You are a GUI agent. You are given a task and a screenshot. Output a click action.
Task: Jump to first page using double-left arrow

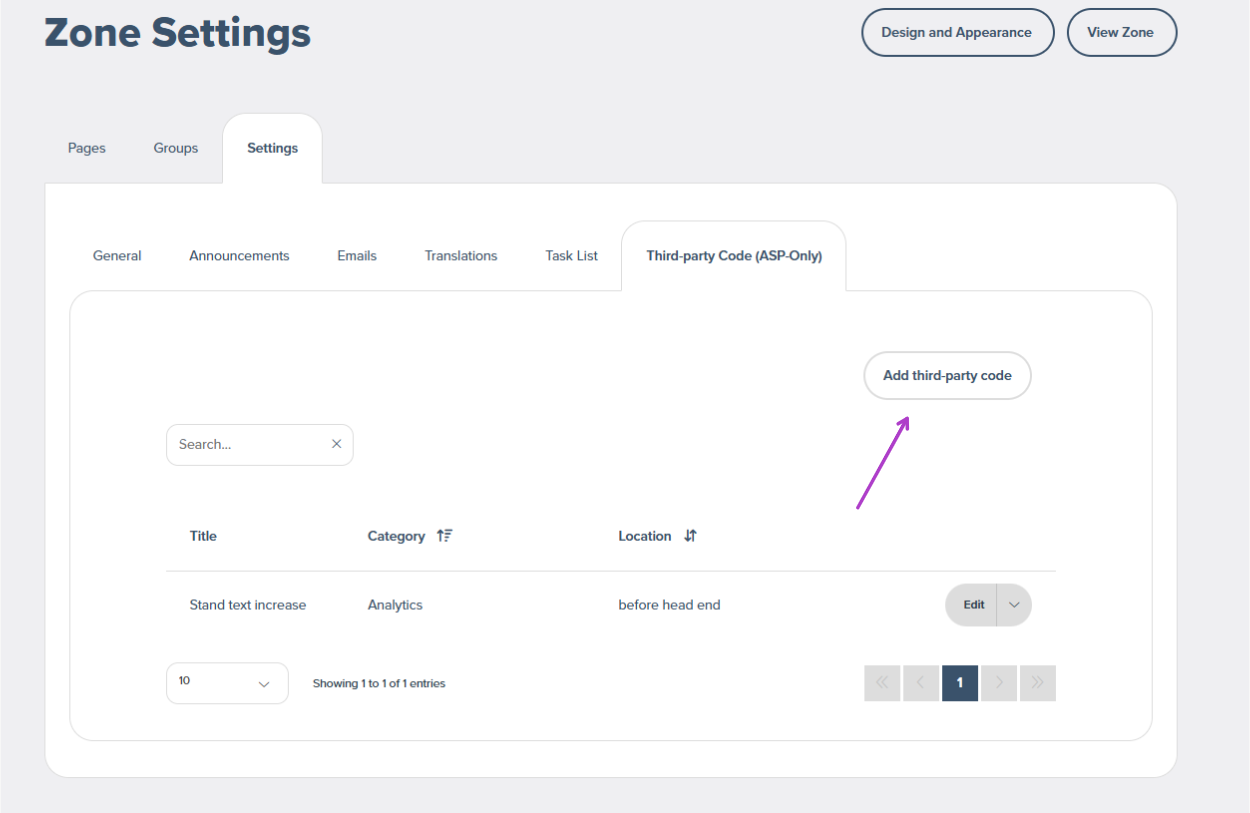(882, 683)
